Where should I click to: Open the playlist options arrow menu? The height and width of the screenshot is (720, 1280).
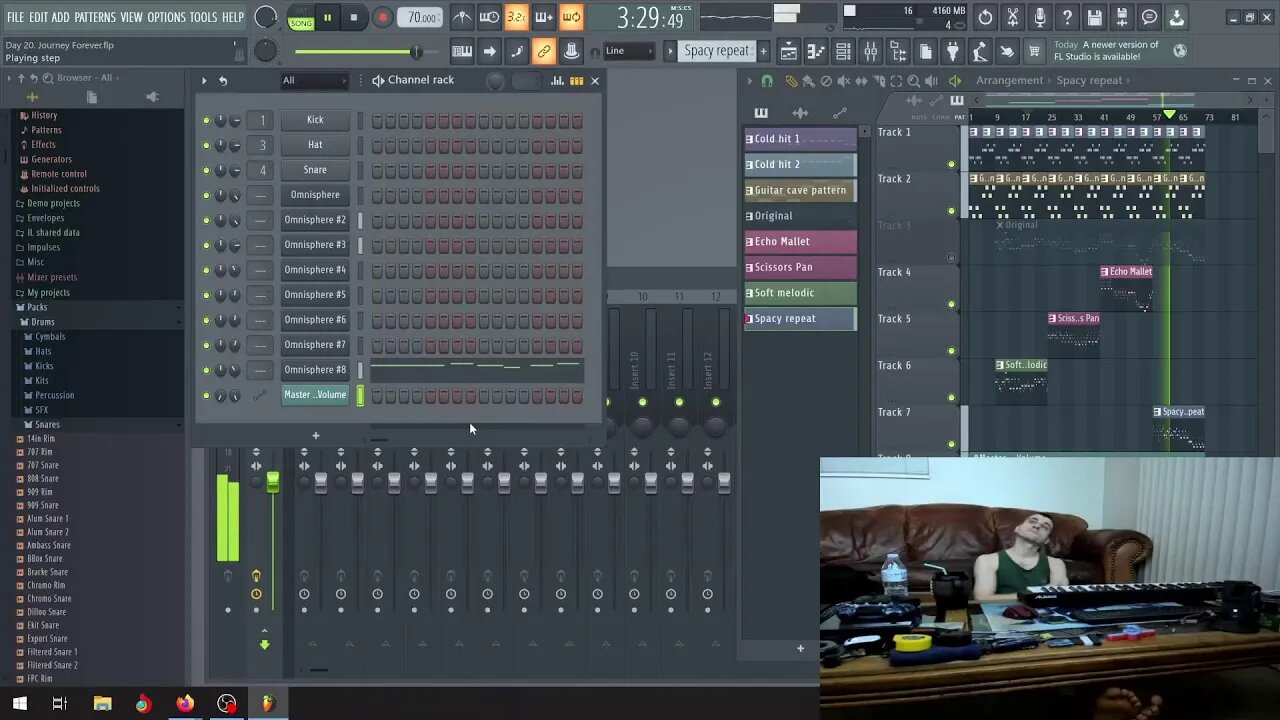(748, 81)
